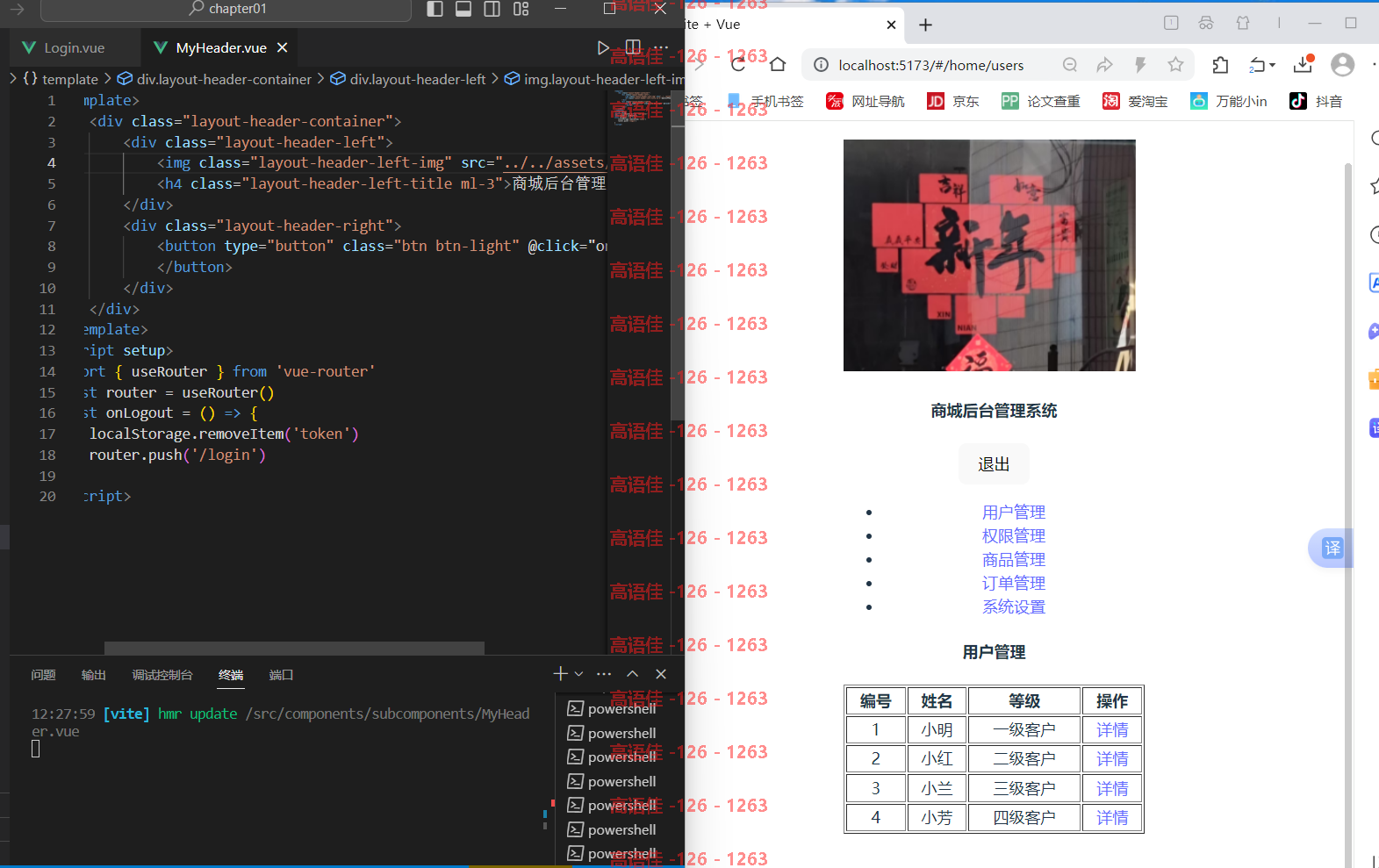
Task: Open the browser extensions puzzle icon
Action: 1220,64
